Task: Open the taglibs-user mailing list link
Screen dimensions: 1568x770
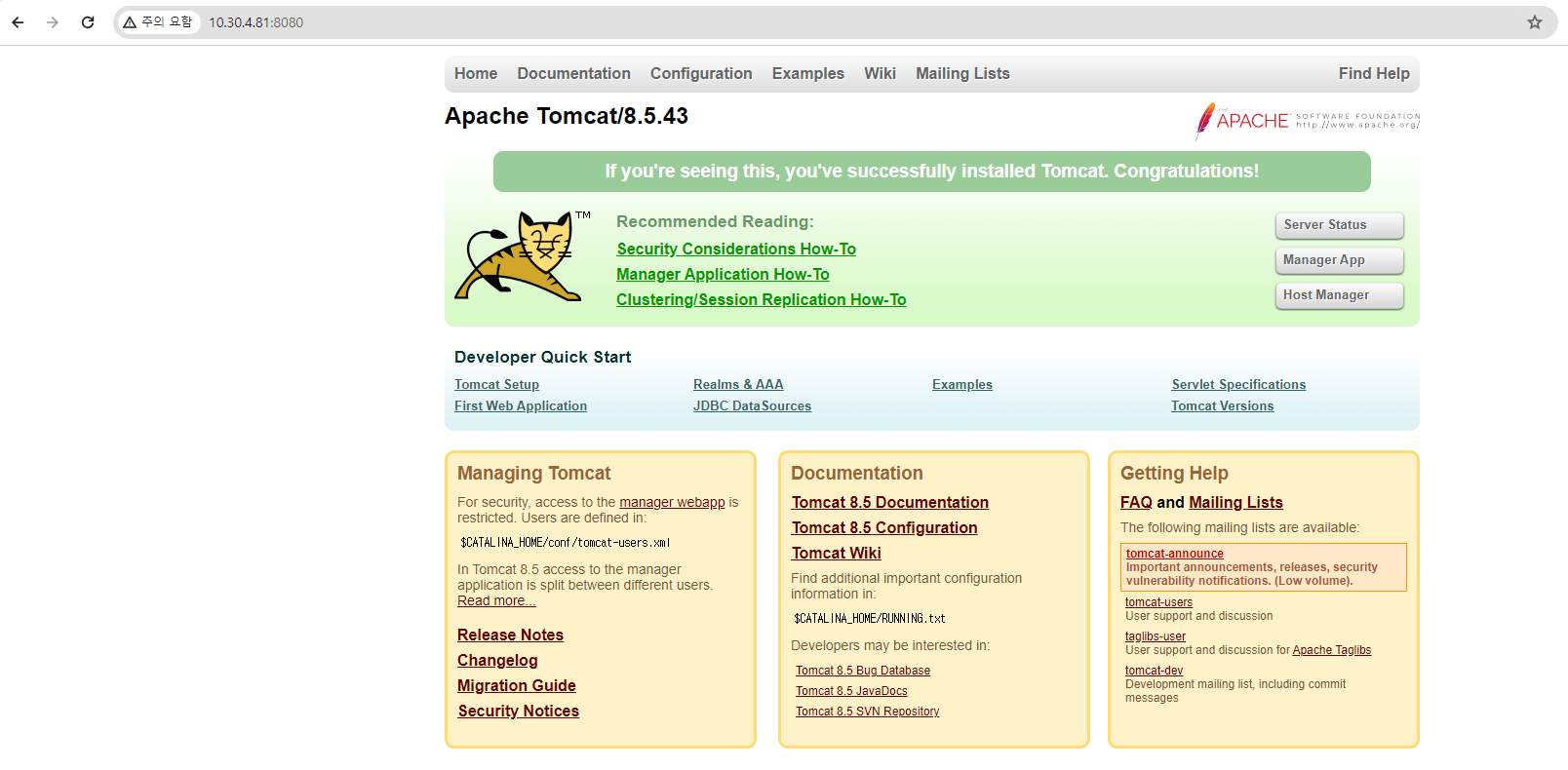Action: (x=1156, y=636)
